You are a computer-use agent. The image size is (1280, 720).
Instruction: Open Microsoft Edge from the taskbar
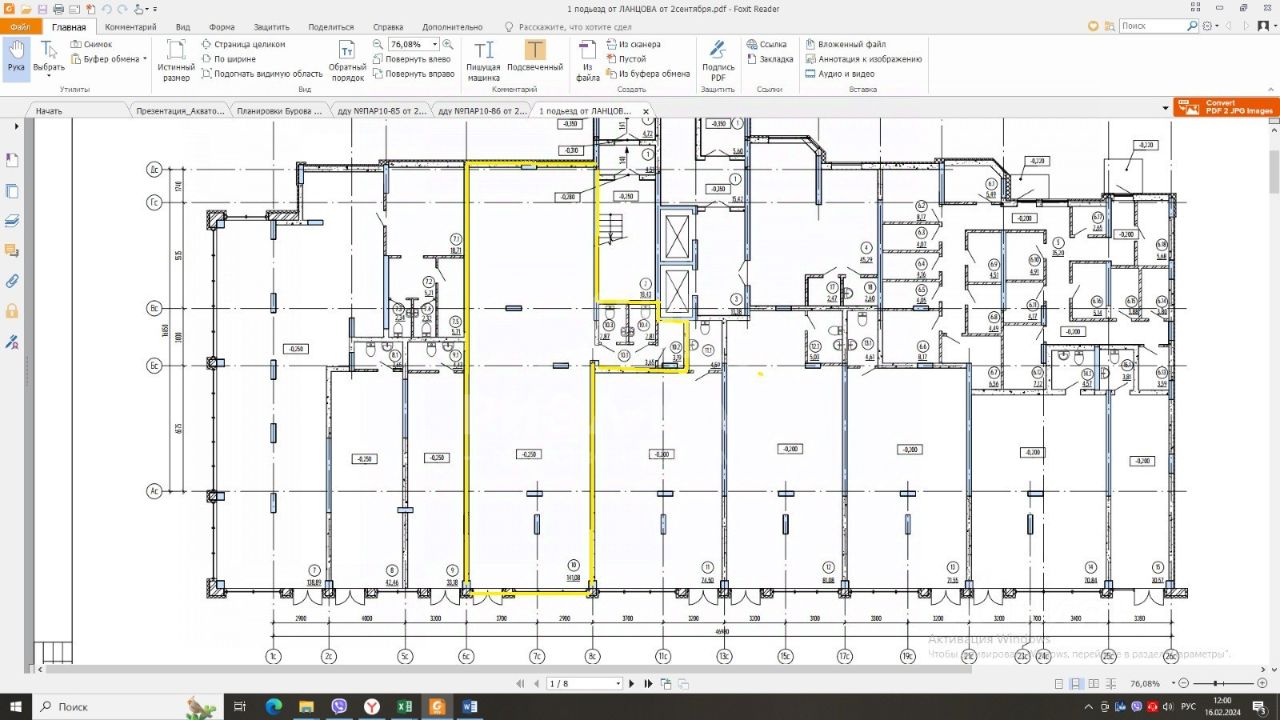tap(273, 706)
